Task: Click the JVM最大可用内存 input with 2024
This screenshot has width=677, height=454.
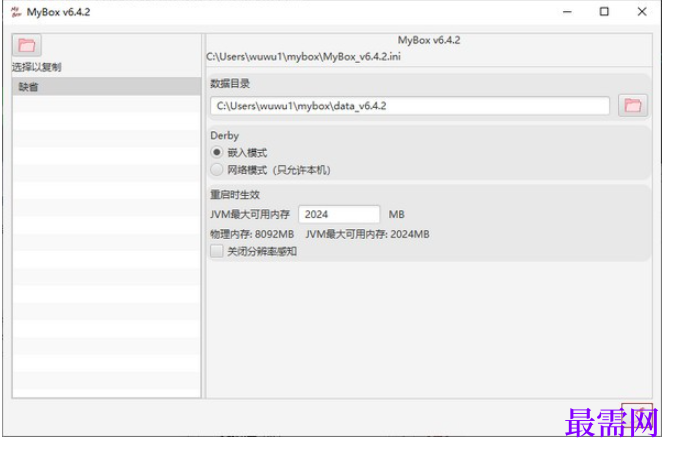Action: point(339,214)
